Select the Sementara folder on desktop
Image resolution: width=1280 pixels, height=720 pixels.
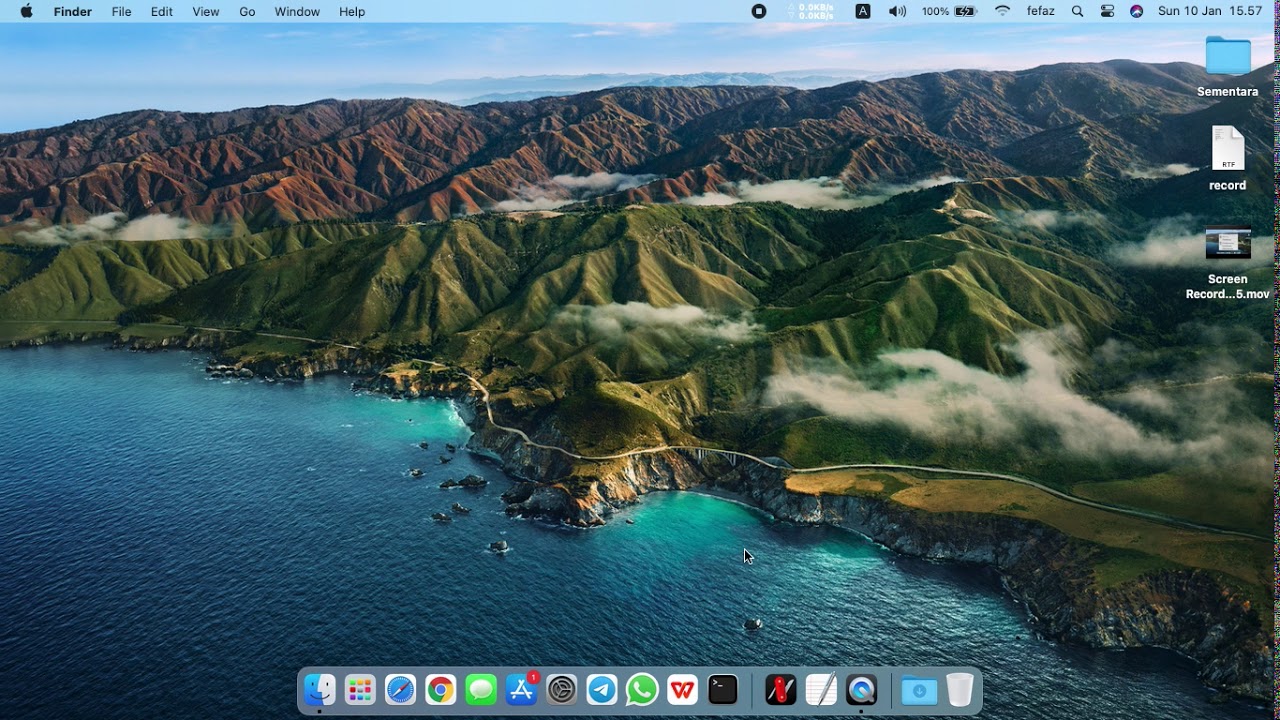coord(1228,56)
